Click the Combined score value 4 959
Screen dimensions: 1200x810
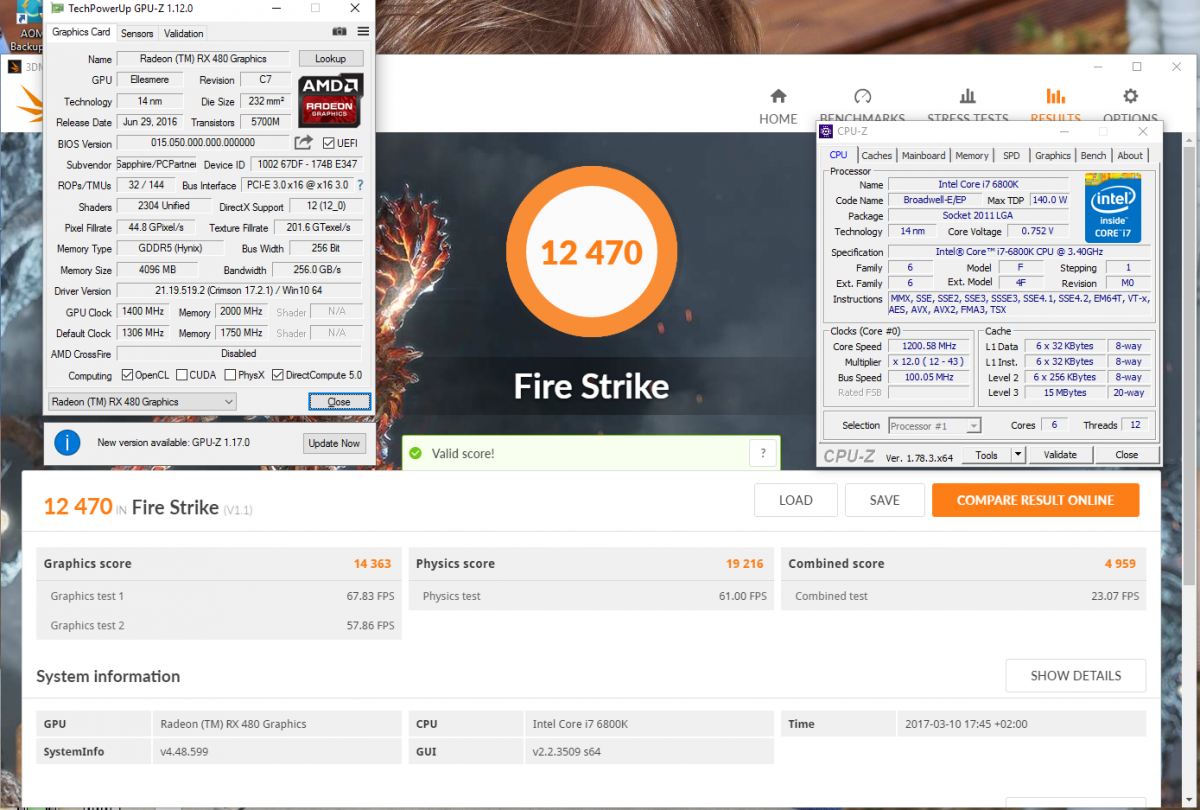pos(1120,564)
